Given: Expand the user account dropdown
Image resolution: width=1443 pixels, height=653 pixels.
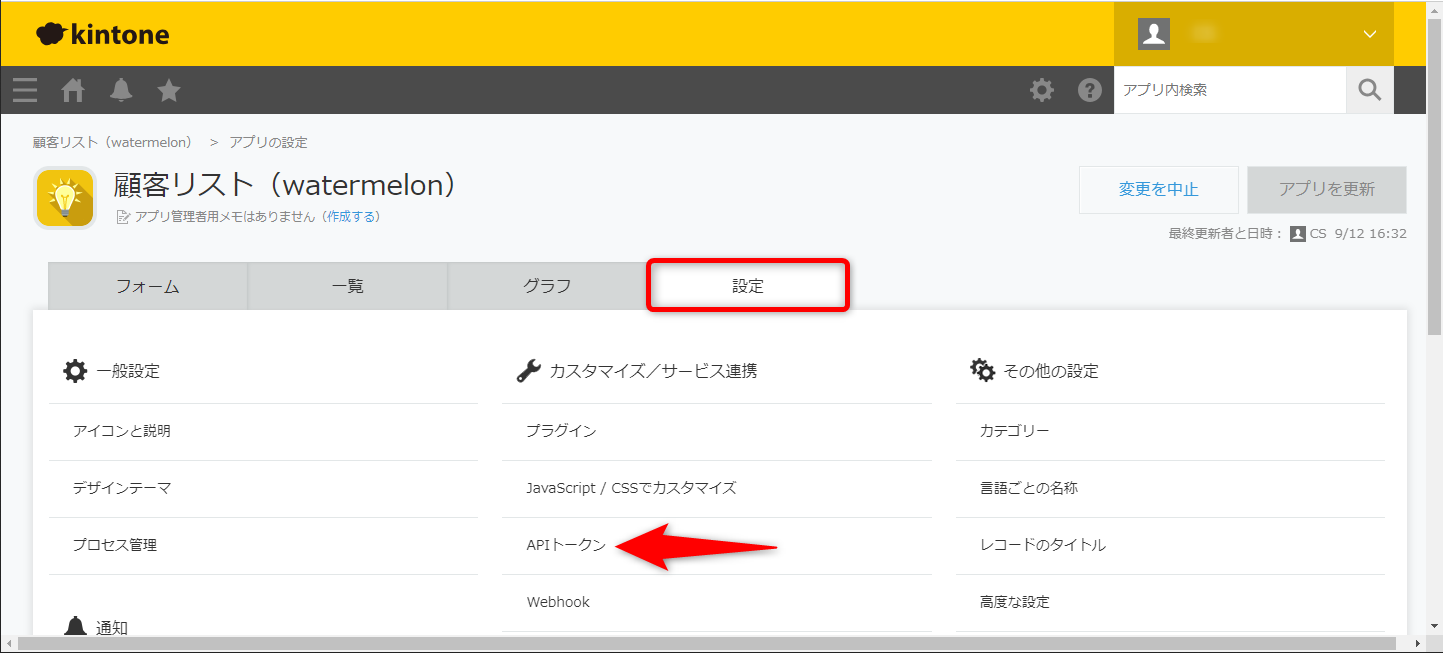Looking at the screenshot, I should coord(1369,34).
